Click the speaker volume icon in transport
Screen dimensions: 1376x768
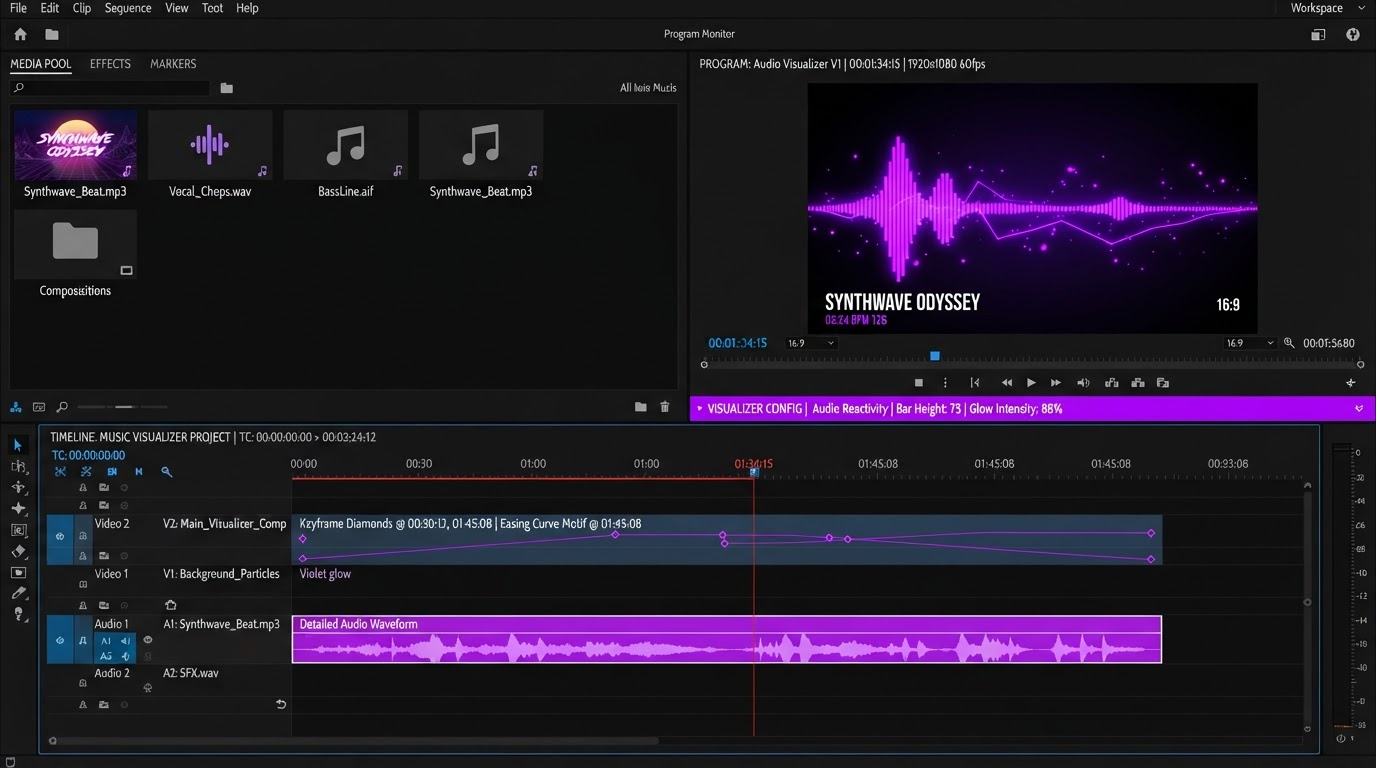[x=1083, y=383]
